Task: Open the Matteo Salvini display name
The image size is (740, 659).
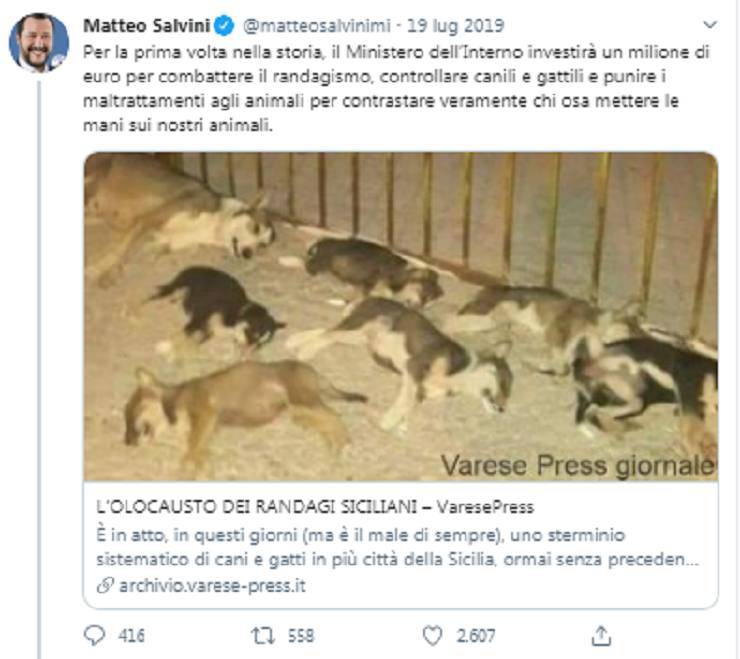Action: pos(147,25)
